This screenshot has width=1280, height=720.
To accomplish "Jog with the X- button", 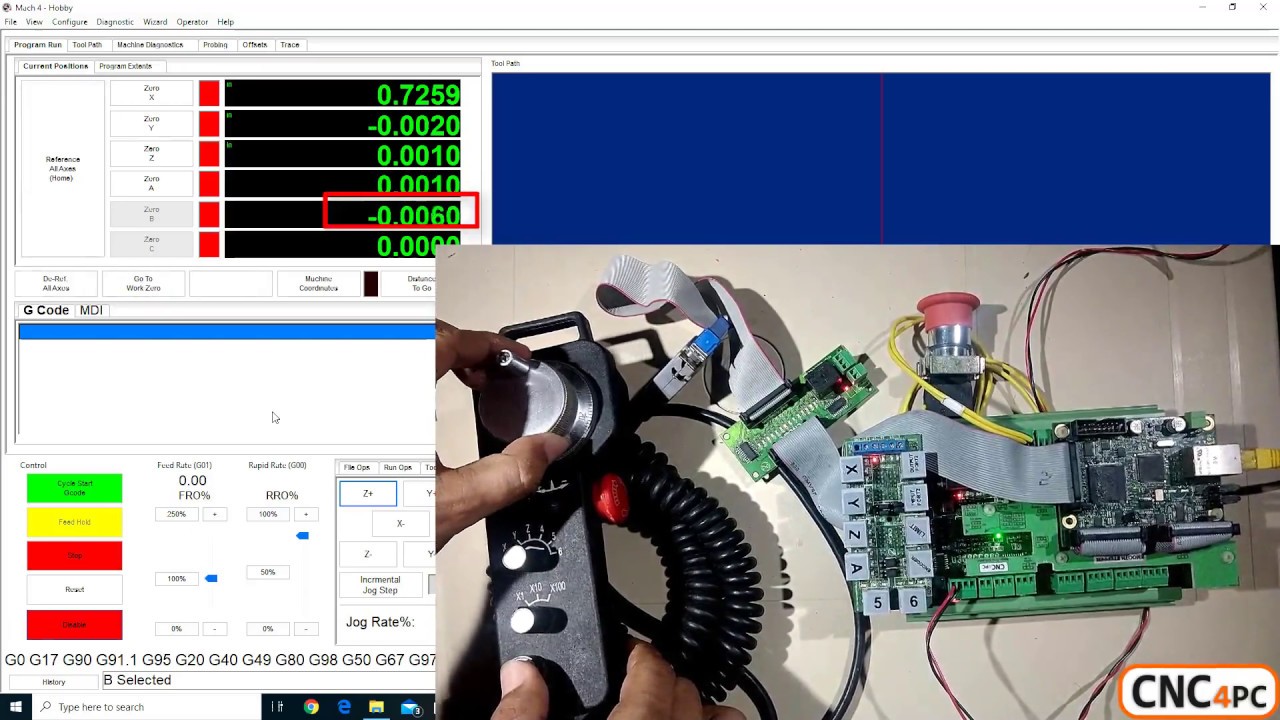I will [x=400, y=523].
